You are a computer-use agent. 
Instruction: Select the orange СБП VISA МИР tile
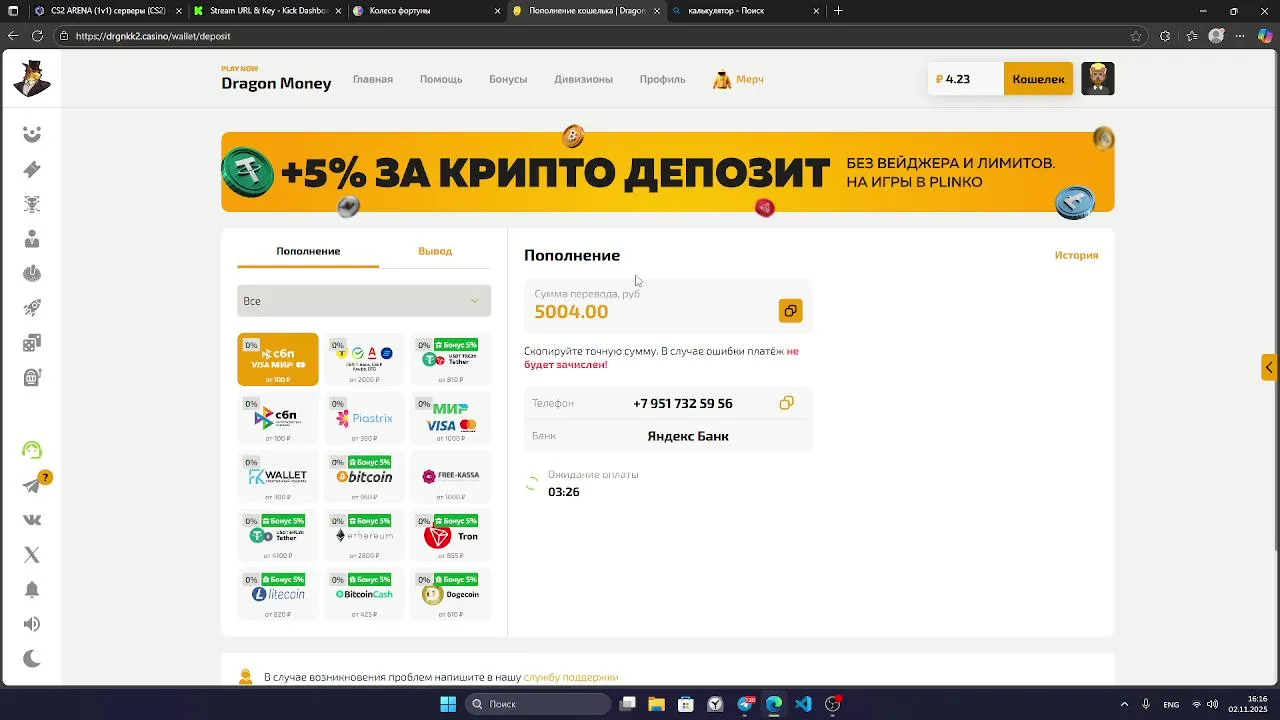click(x=278, y=359)
